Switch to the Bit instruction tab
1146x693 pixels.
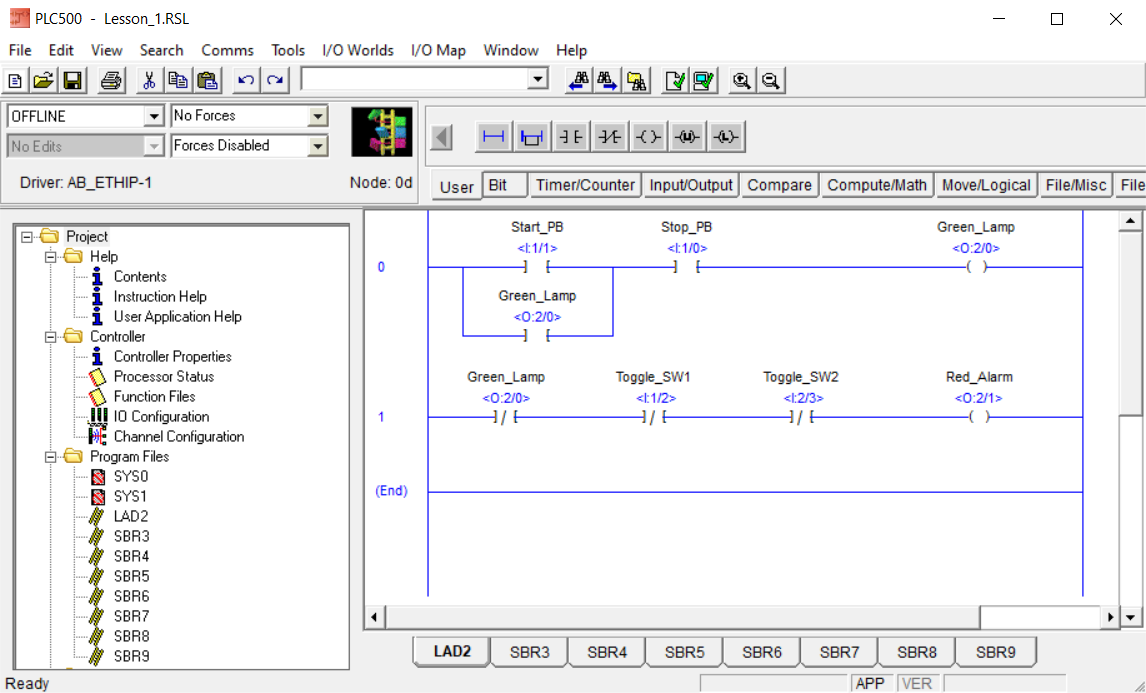[x=504, y=186]
